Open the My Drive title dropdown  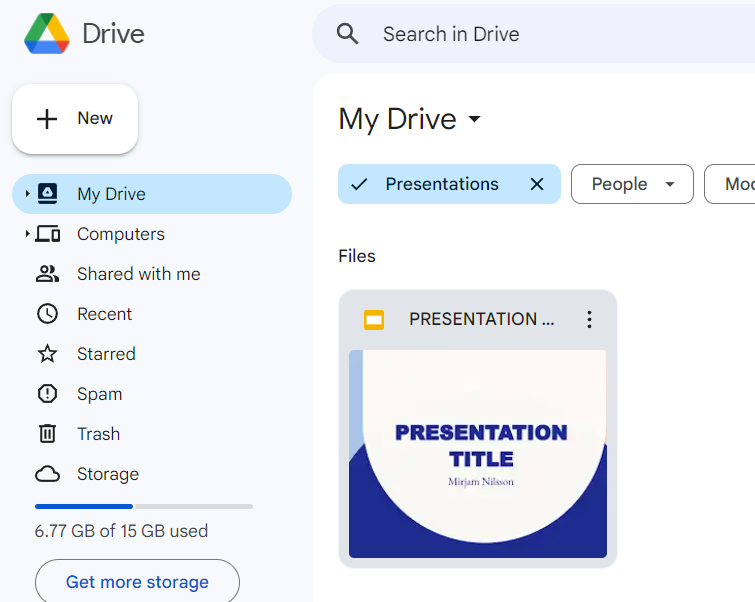[475, 120]
